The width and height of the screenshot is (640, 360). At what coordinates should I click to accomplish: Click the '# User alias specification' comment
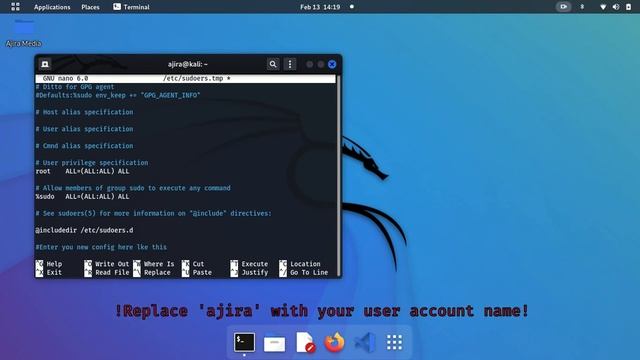pyautogui.click(x=84, y=129)
